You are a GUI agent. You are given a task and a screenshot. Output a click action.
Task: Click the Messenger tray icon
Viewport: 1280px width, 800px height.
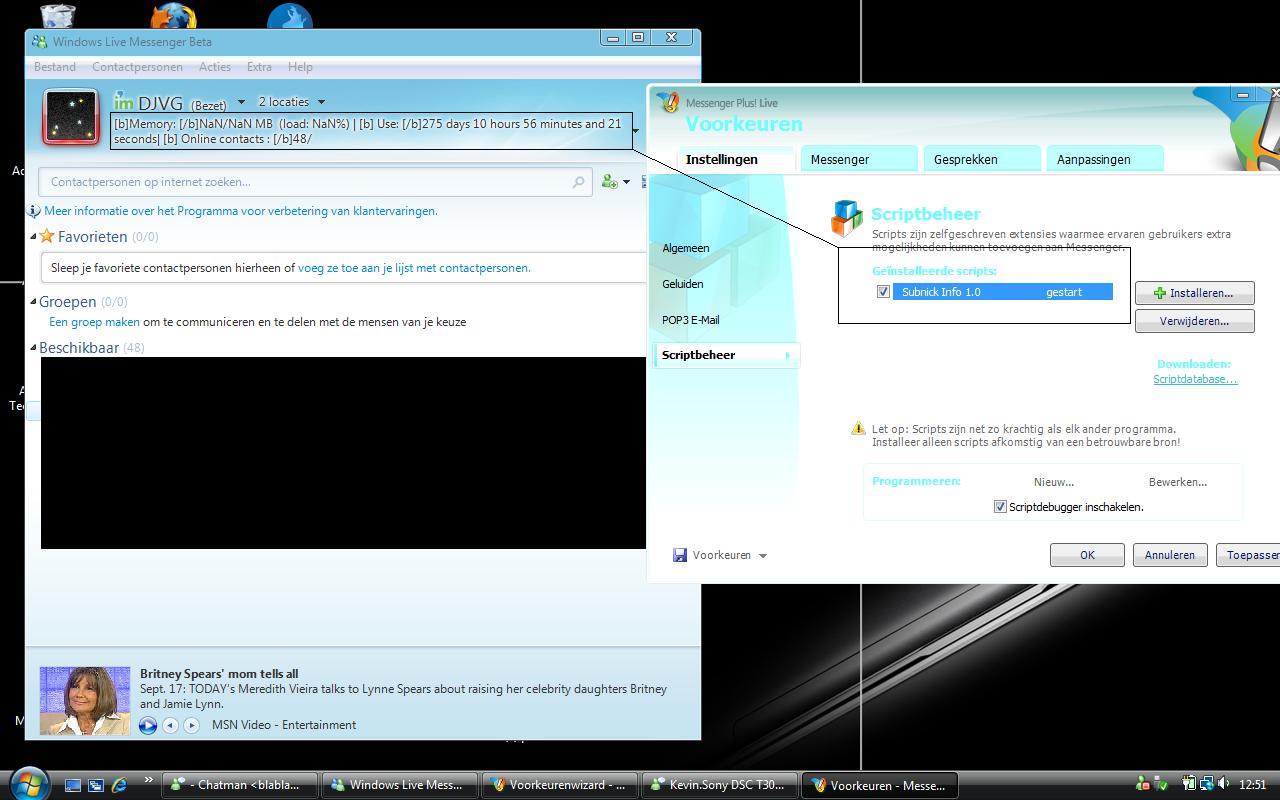(x=1144, y=784)
